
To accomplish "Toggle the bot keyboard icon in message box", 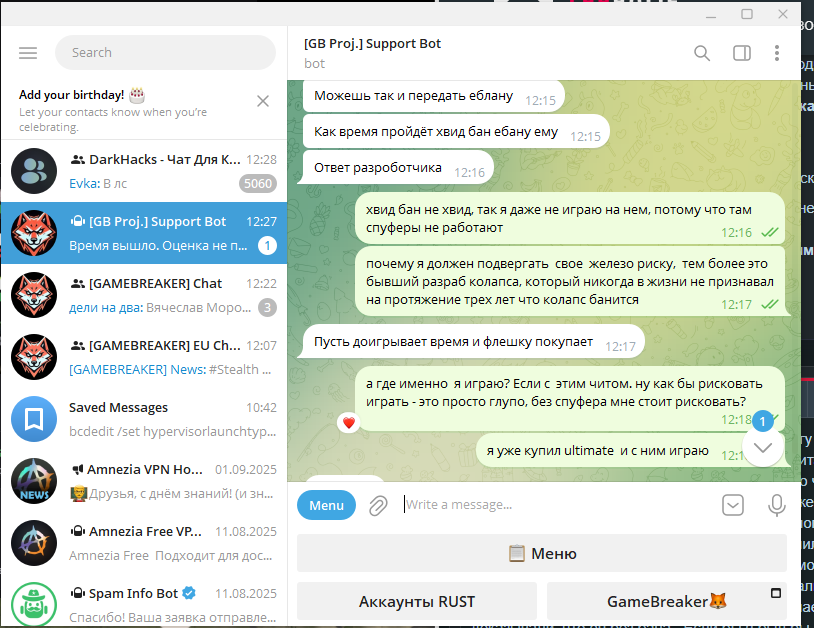I will (x=732, y=505).
